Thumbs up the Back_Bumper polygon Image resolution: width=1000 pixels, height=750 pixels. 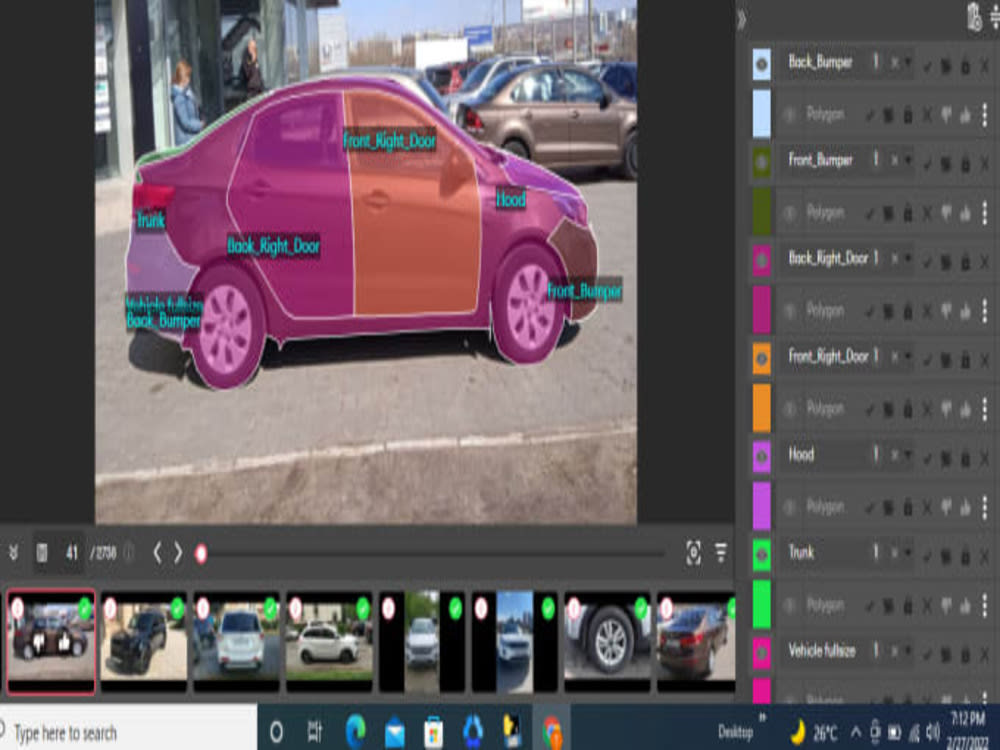966,115
